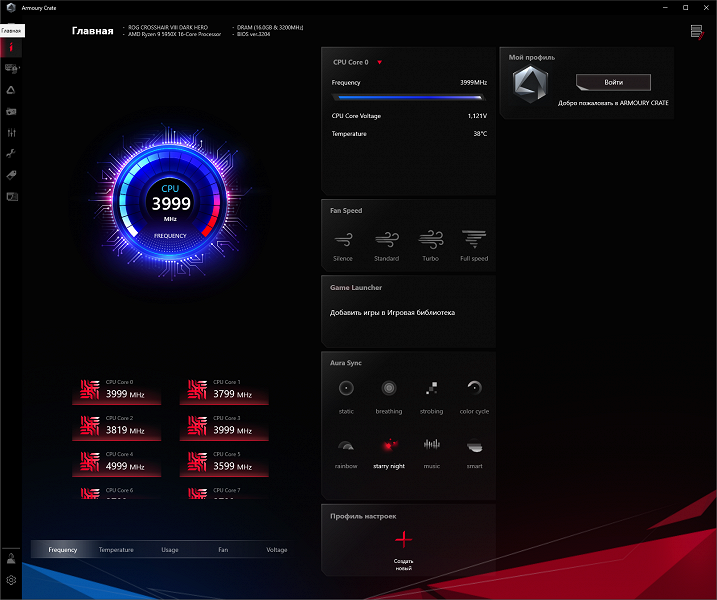This screenshot has height=600, width=717.
Task: Click the Профиль настроек panel title
Action: 363,516
